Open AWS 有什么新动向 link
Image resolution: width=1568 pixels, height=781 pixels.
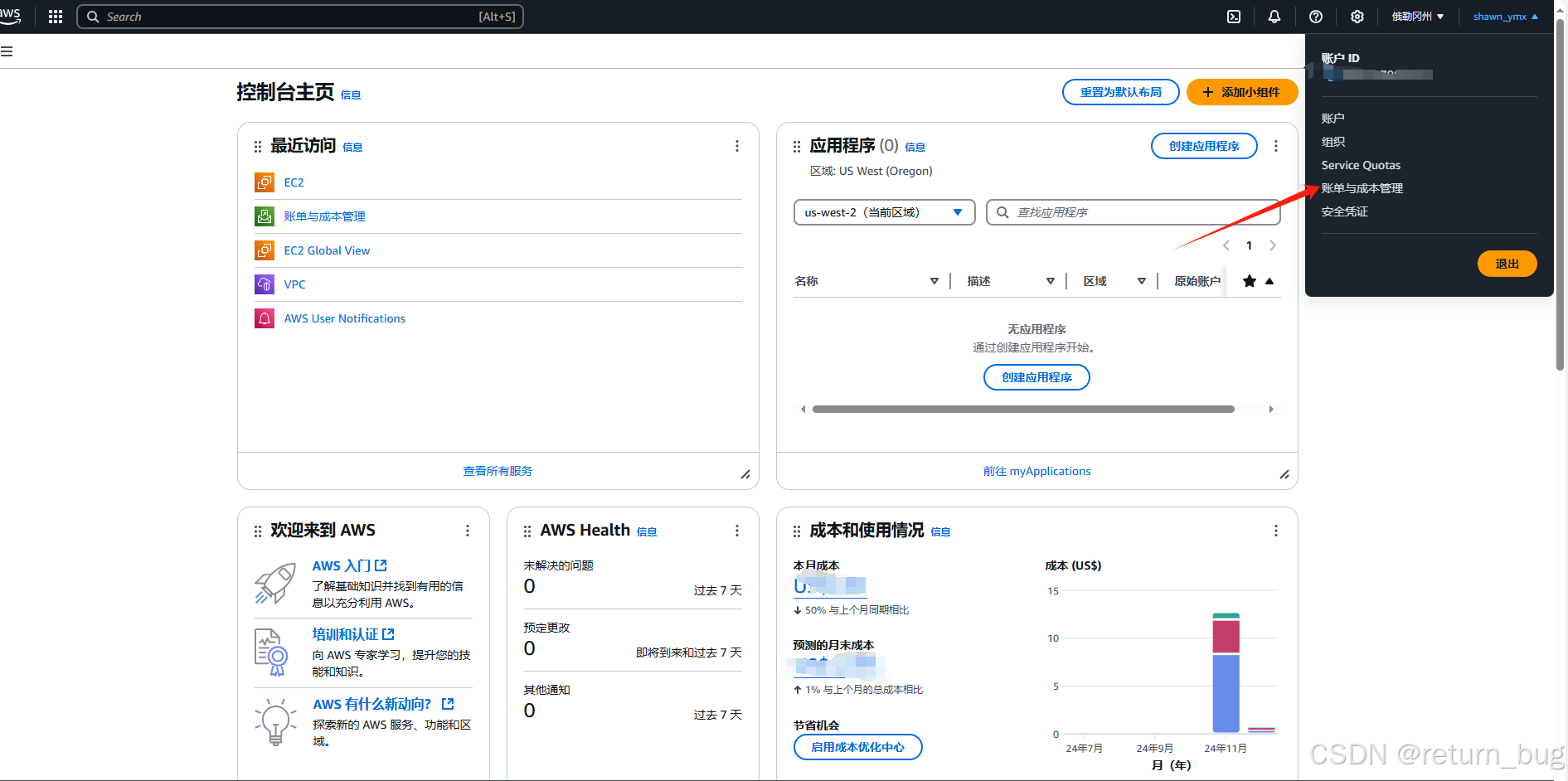pyautogui.click(x=383, y=704)
